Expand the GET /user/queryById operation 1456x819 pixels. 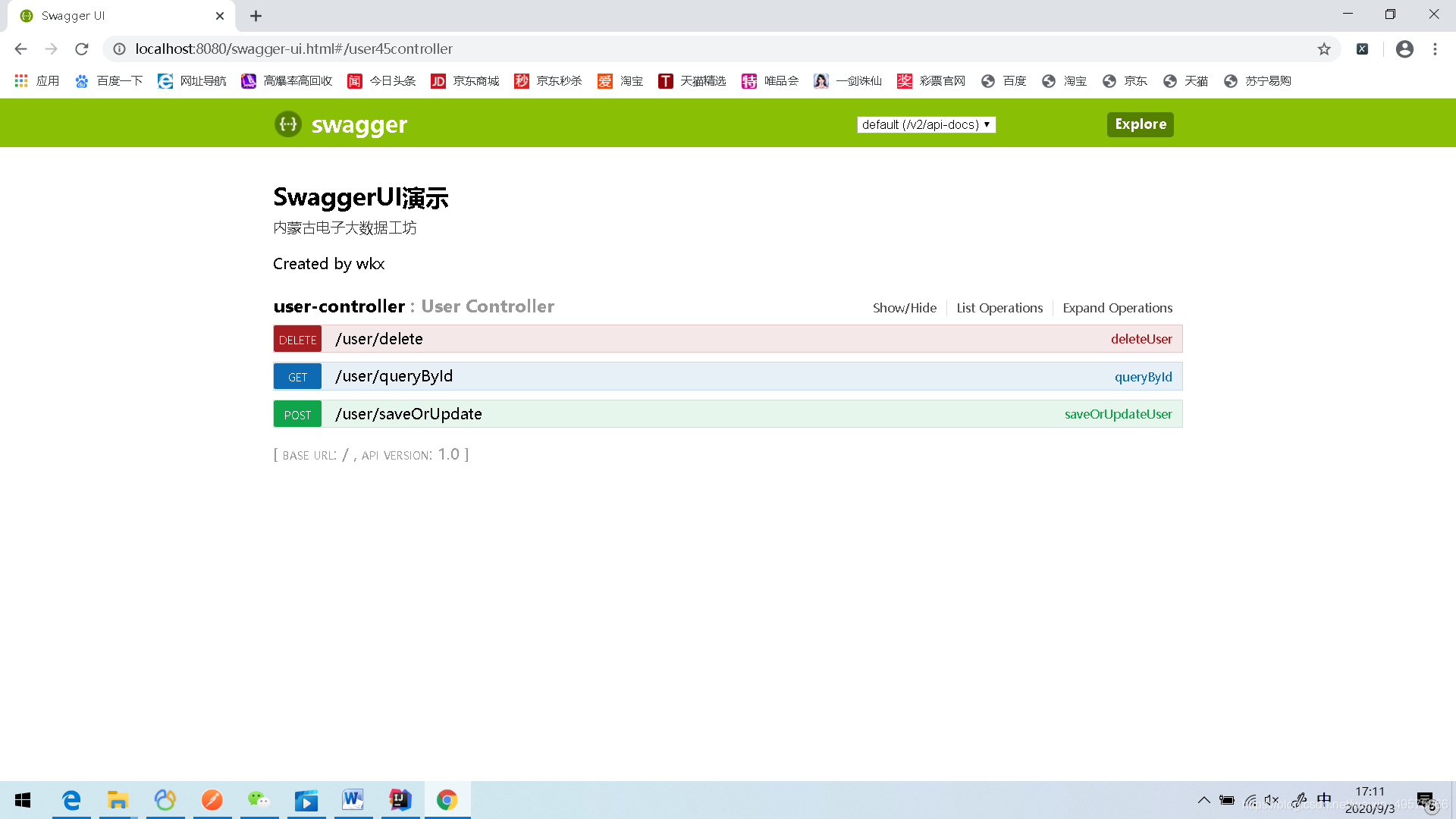pyautogui.click(x=394, y=376)
